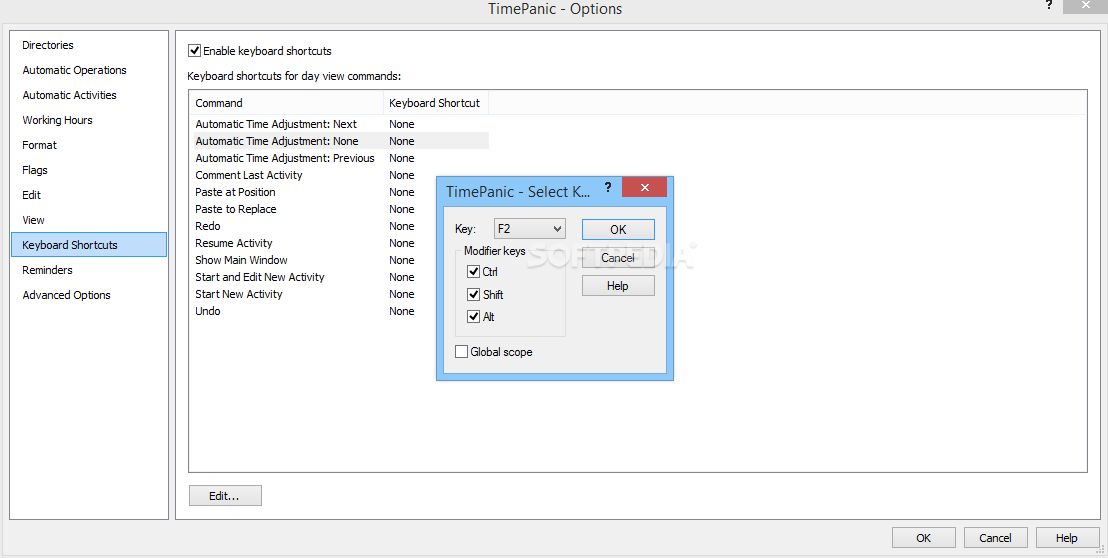Click Help in the Options window
This screenshot has width=1108, height=558.
click(1067, 538)
